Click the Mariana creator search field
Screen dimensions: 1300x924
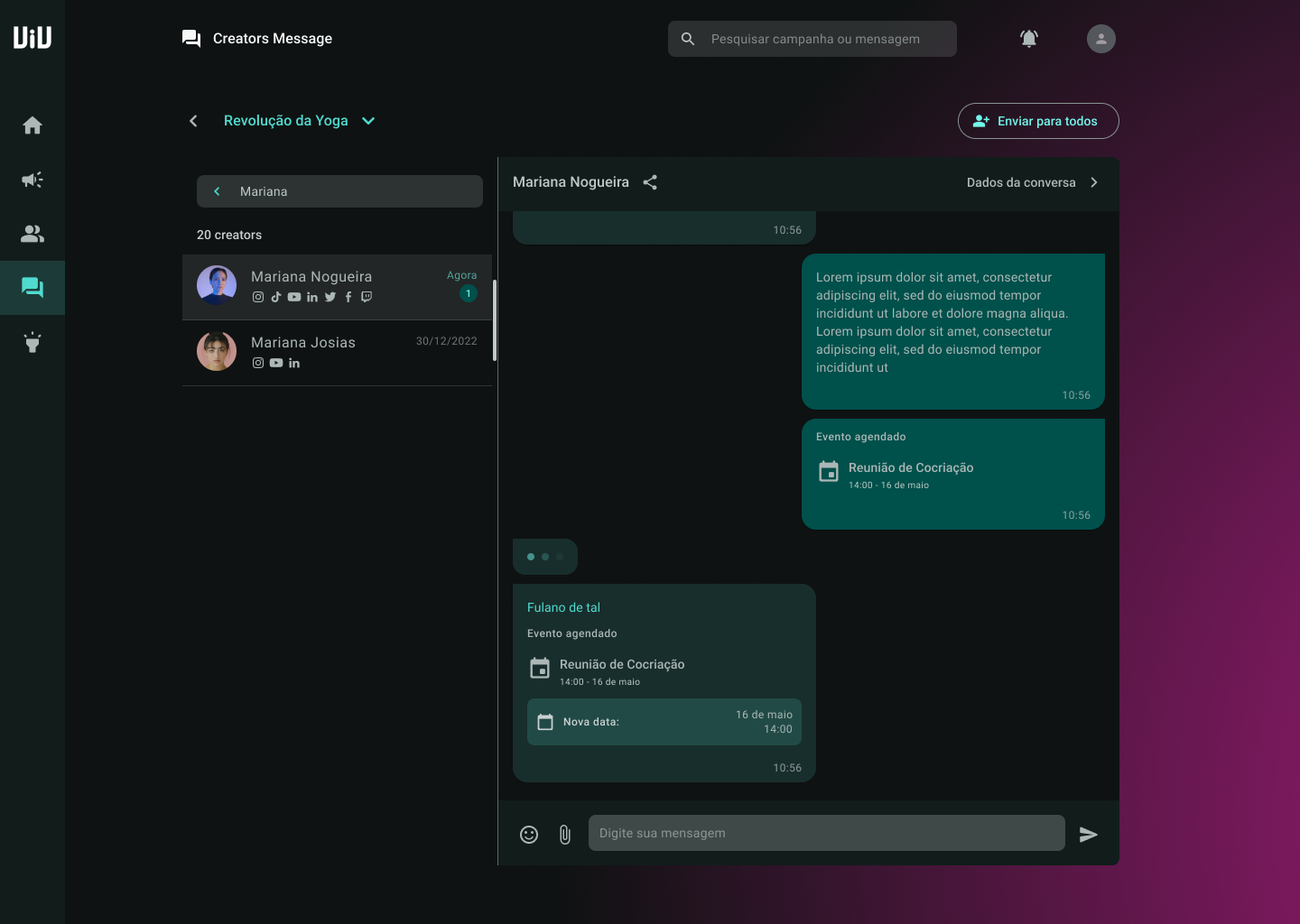pyautogui.click(x=339, y=191)
